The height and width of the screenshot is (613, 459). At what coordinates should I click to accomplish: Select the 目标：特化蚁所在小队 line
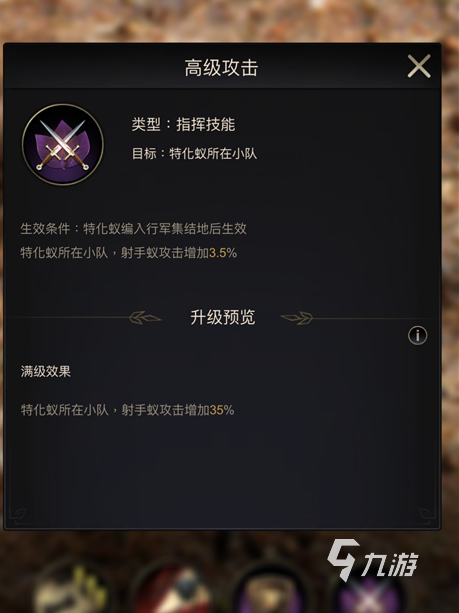click(x=194, y=153)
